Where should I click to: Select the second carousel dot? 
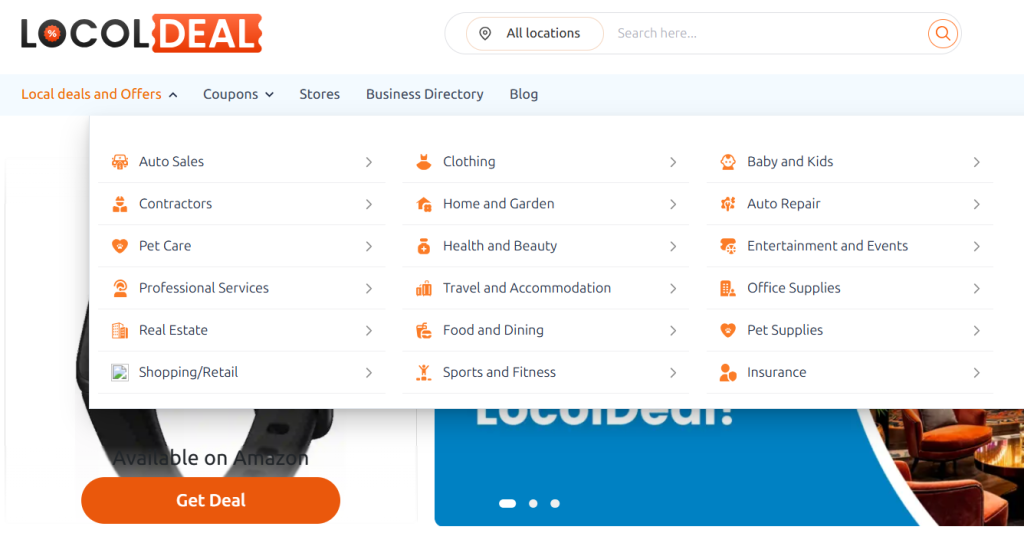click(x=534, y=503)
